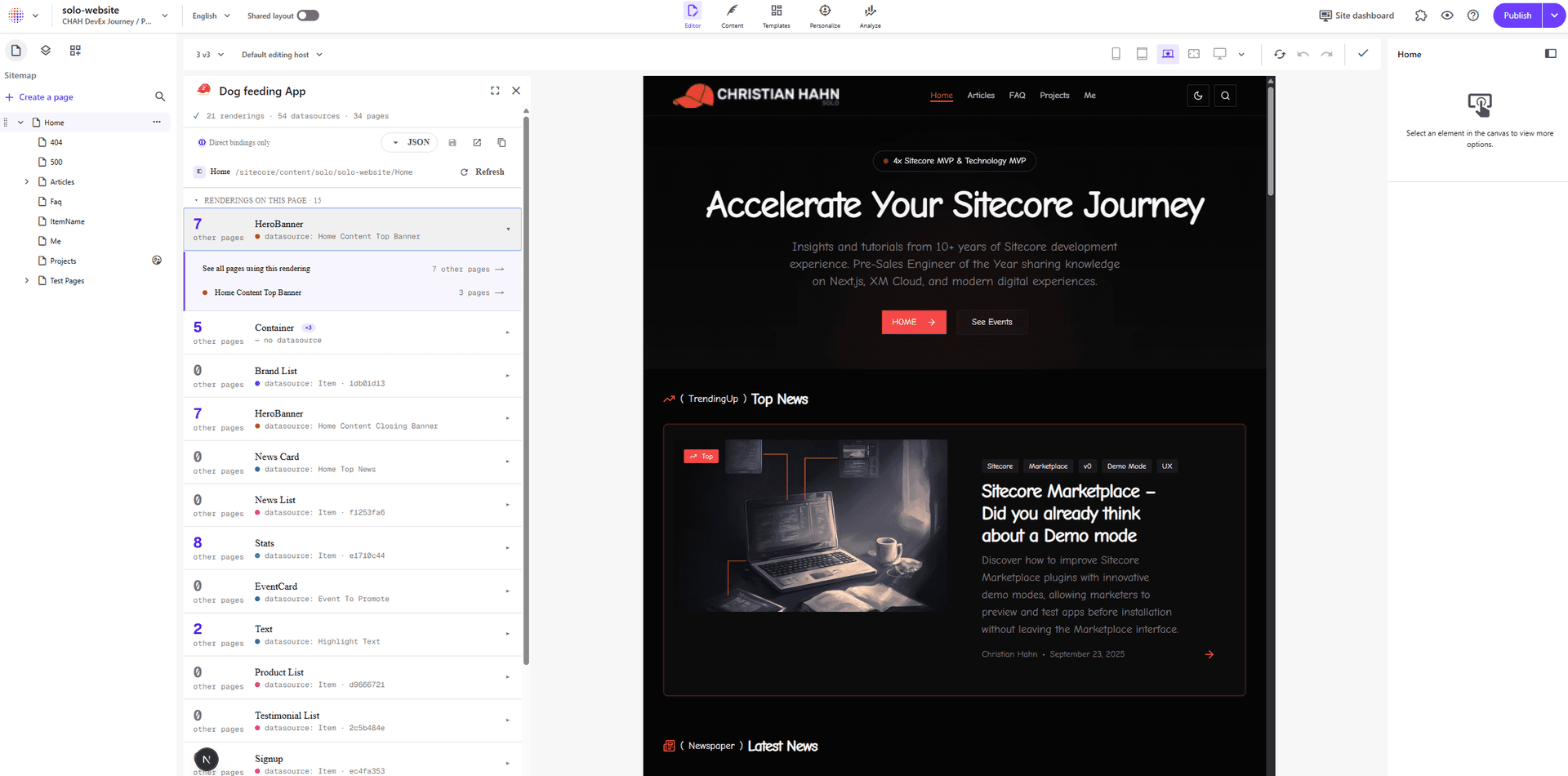The width and height of the screenshot is (1568, 776).
Task: Switch to tablet device preview
Action: 1142,54
